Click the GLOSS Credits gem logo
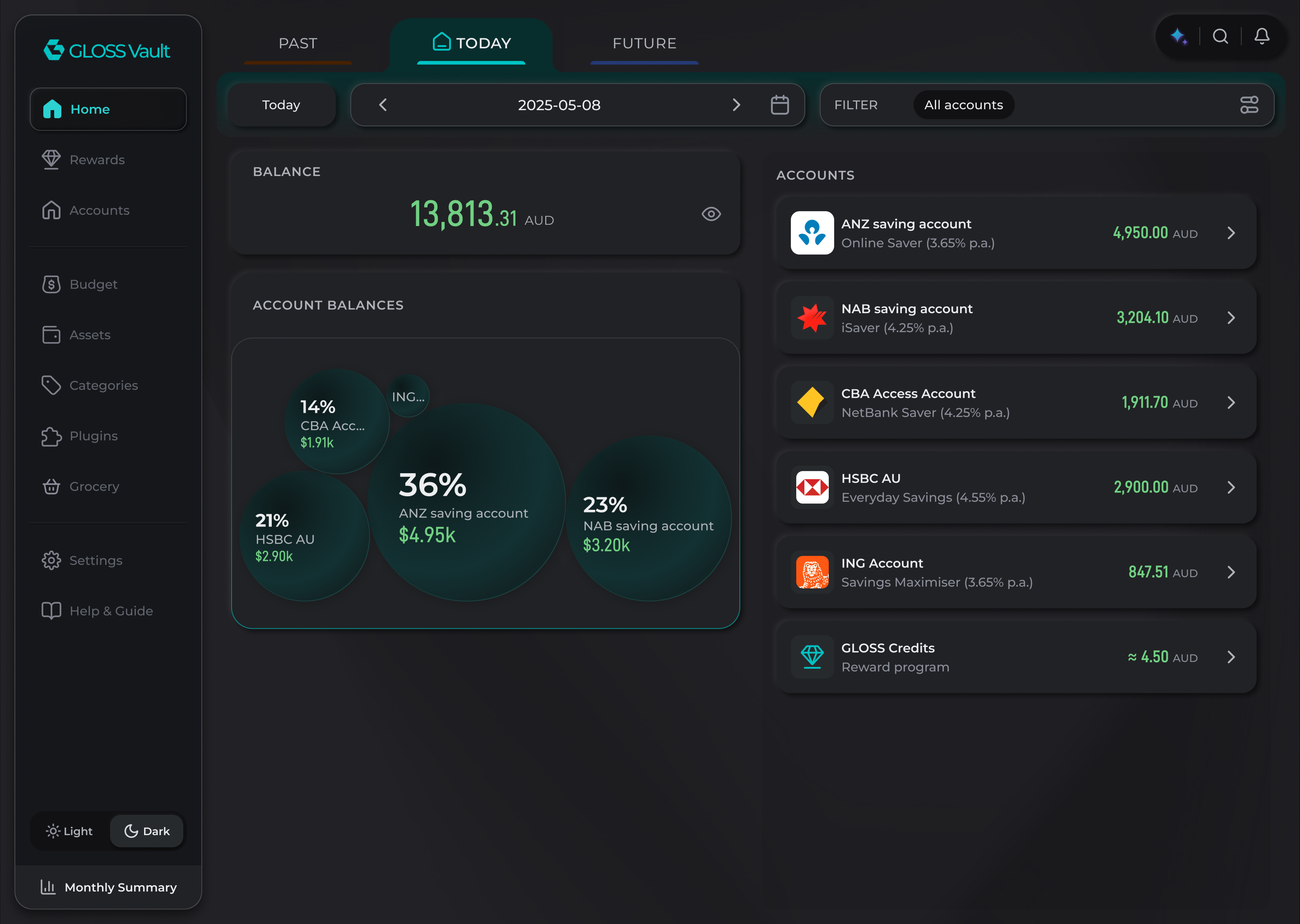This screenshot has height=924, width=1300. [x=812, y=656]
